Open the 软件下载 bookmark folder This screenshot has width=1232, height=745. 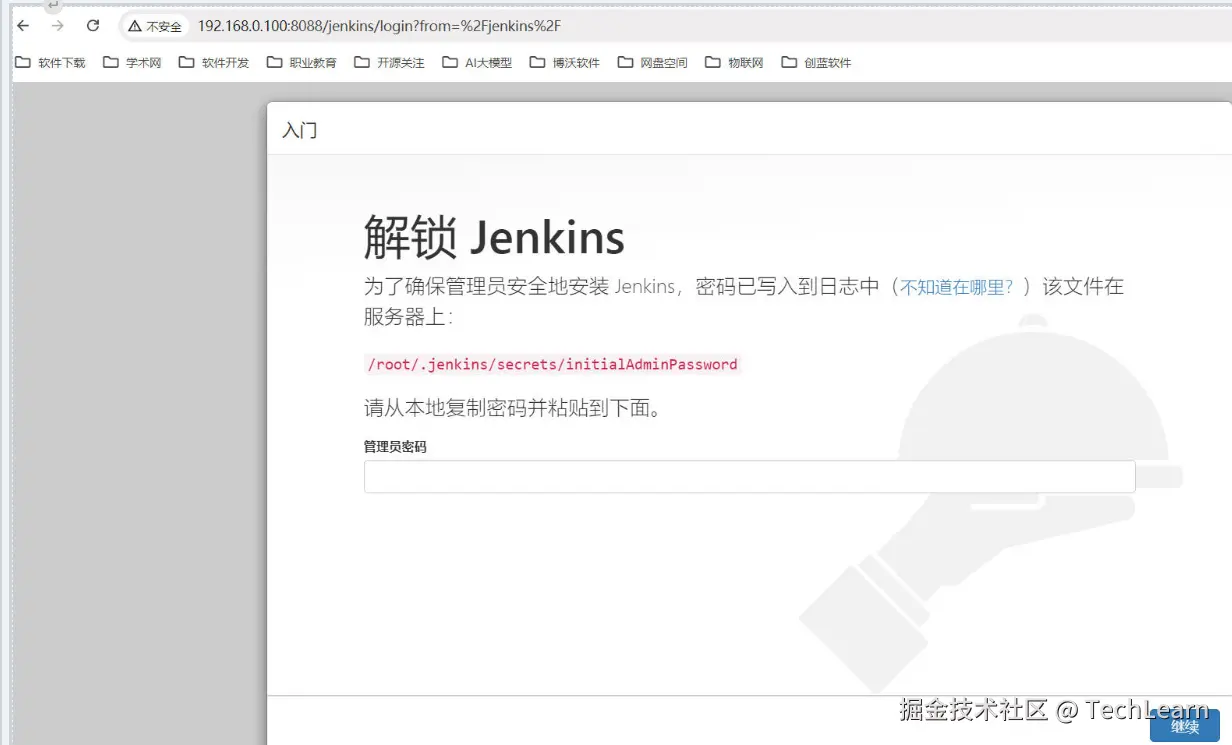pos(51,62)
